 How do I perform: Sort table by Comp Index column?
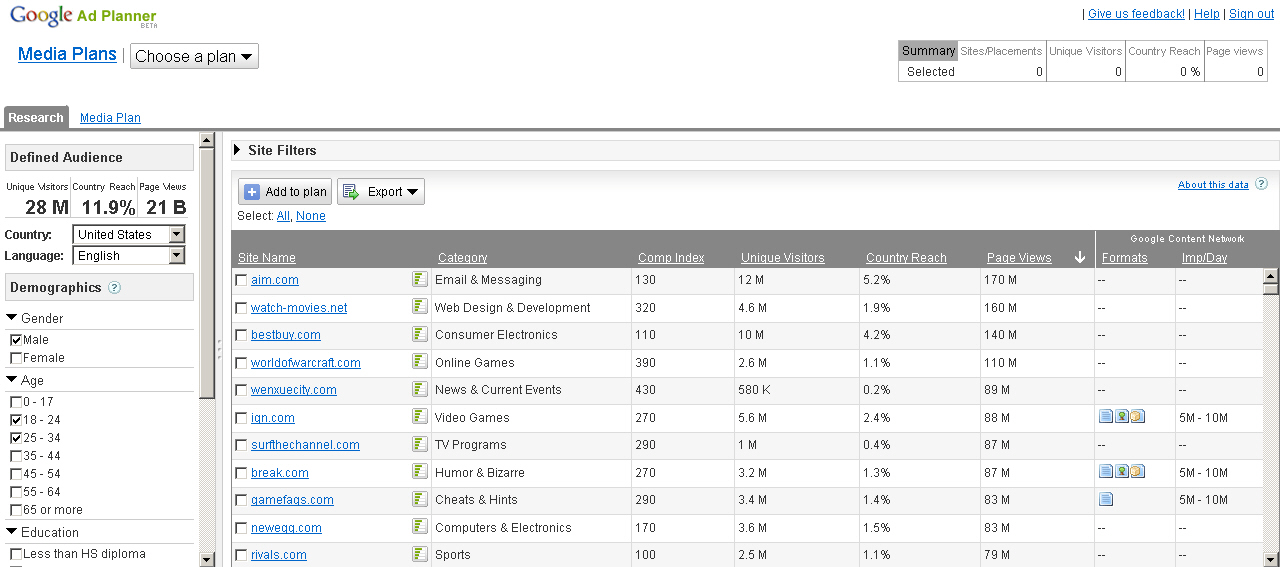[671, 258]
